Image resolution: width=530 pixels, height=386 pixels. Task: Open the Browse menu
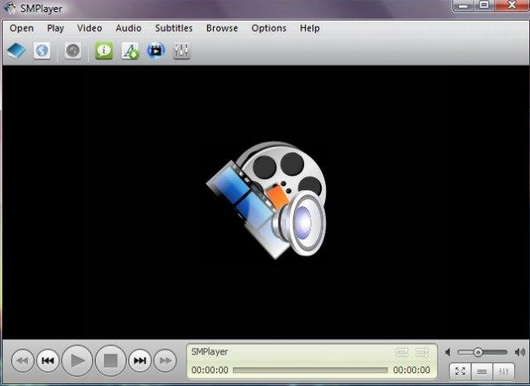click(x=222, y=28)
